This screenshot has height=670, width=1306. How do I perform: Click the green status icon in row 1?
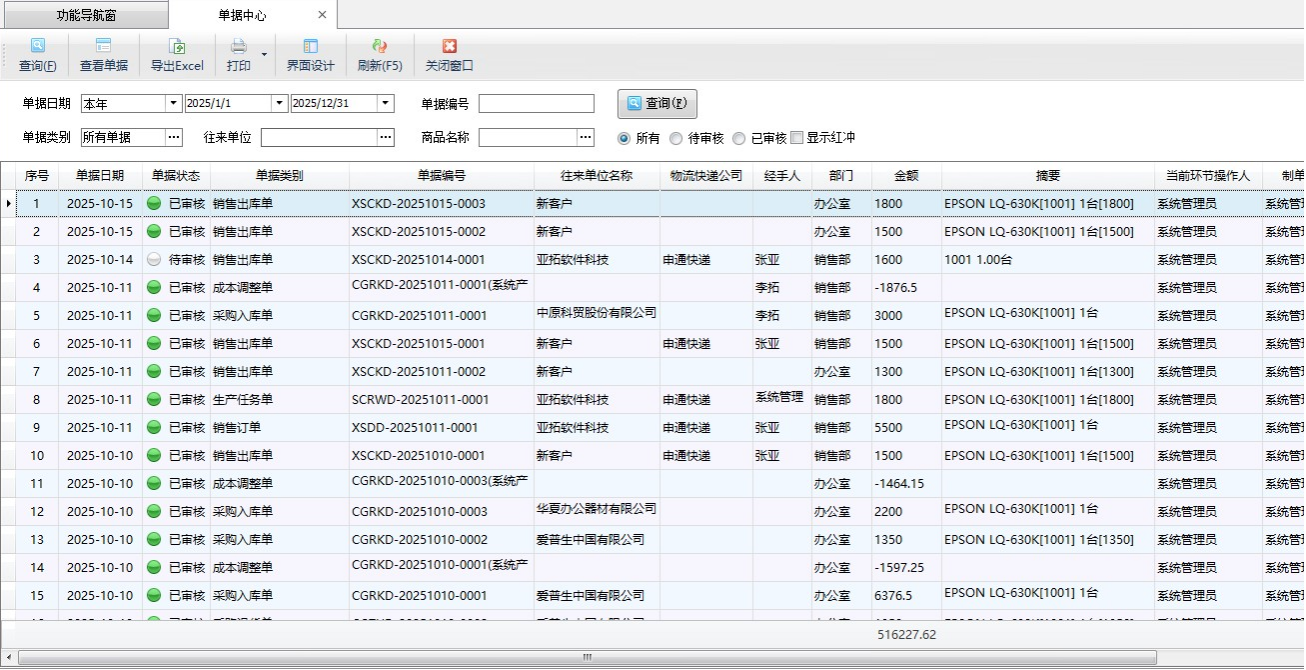[154, 204]
